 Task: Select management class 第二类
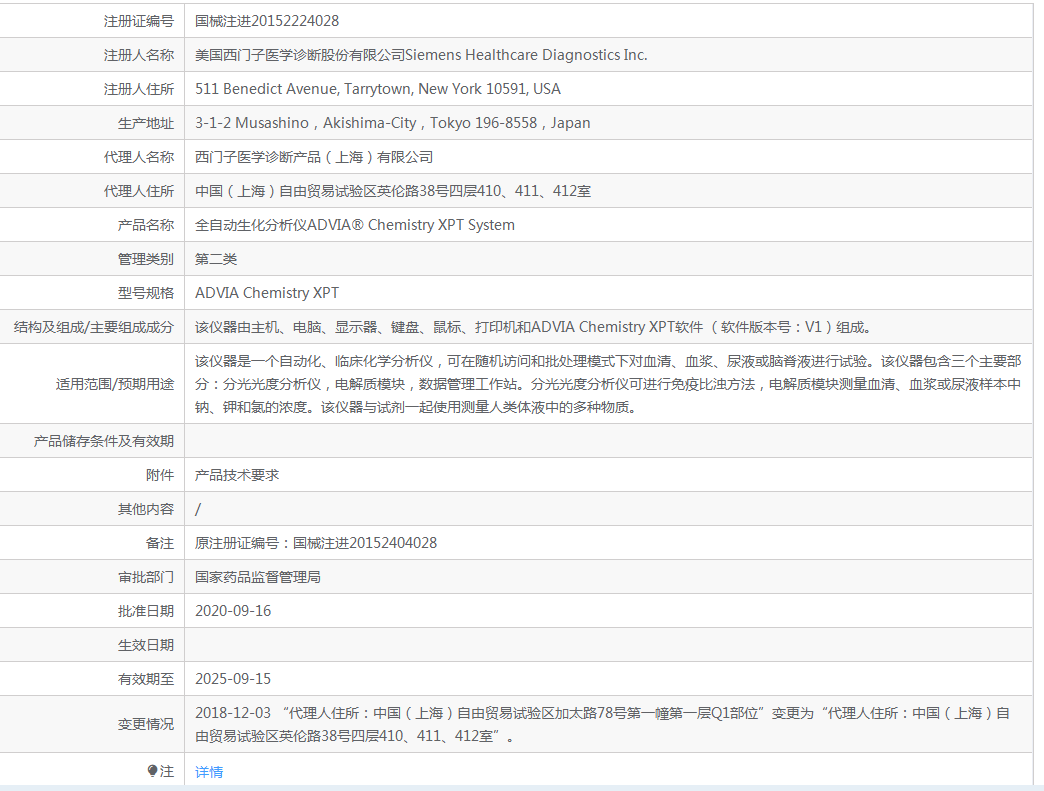[216, 259]
